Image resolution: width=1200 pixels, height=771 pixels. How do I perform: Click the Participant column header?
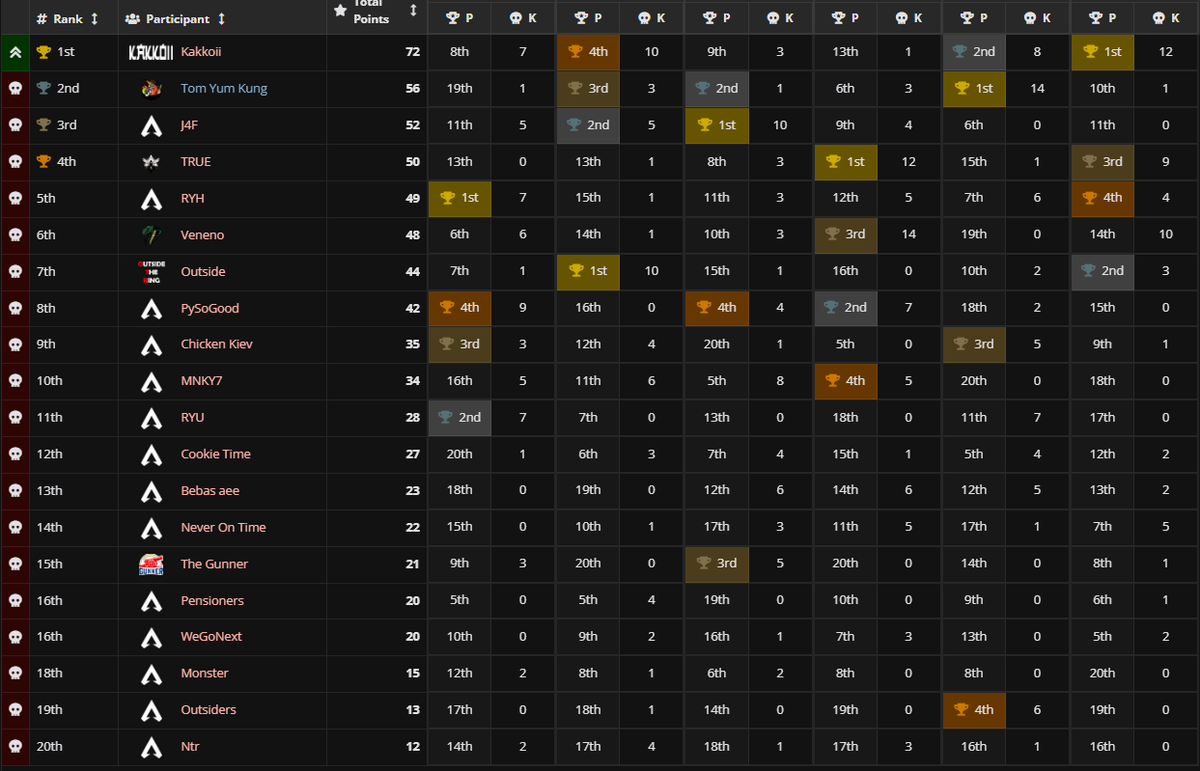[176, 19]
